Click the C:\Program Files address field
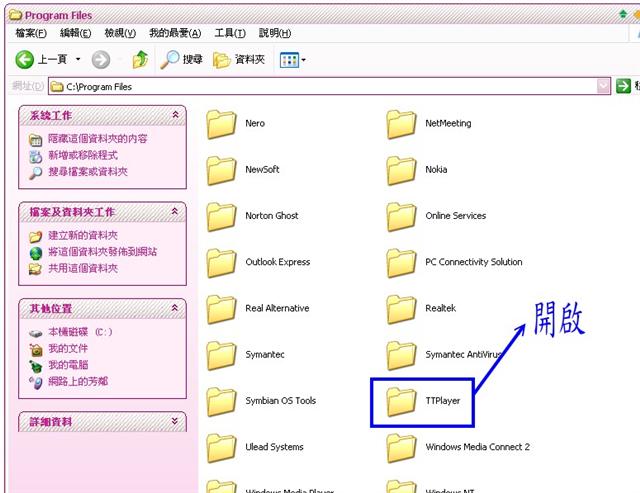This screenshot has width=640, height=493. click(x=329, y=87)
